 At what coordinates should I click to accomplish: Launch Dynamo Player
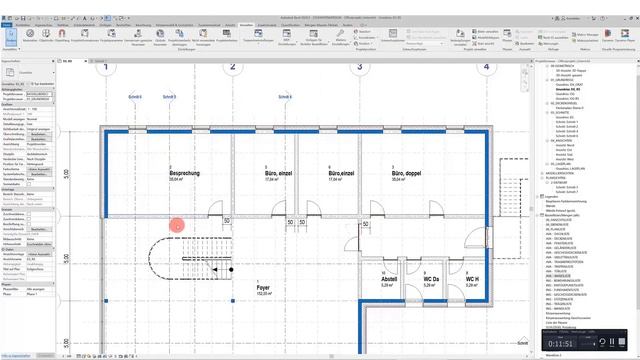625,36
